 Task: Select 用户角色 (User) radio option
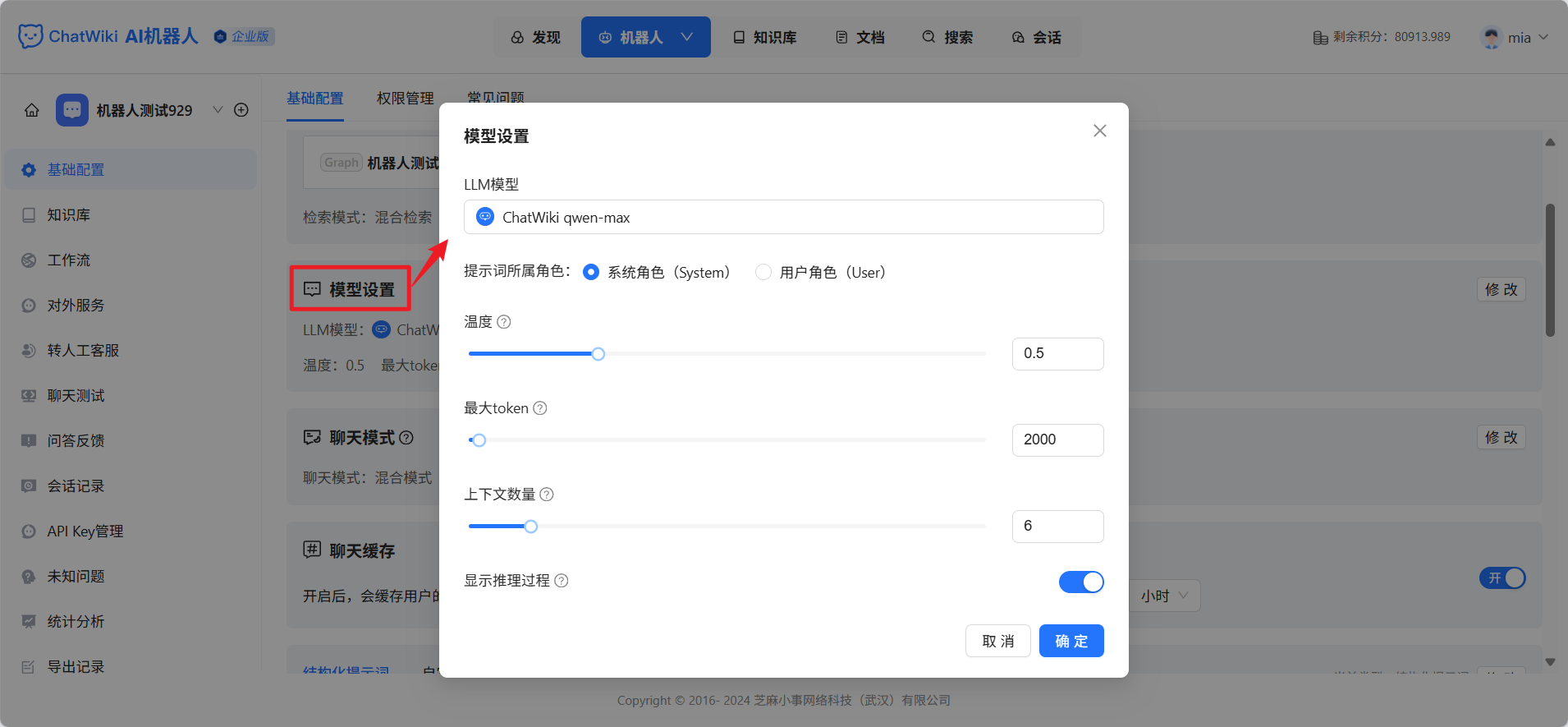point(763,272)
